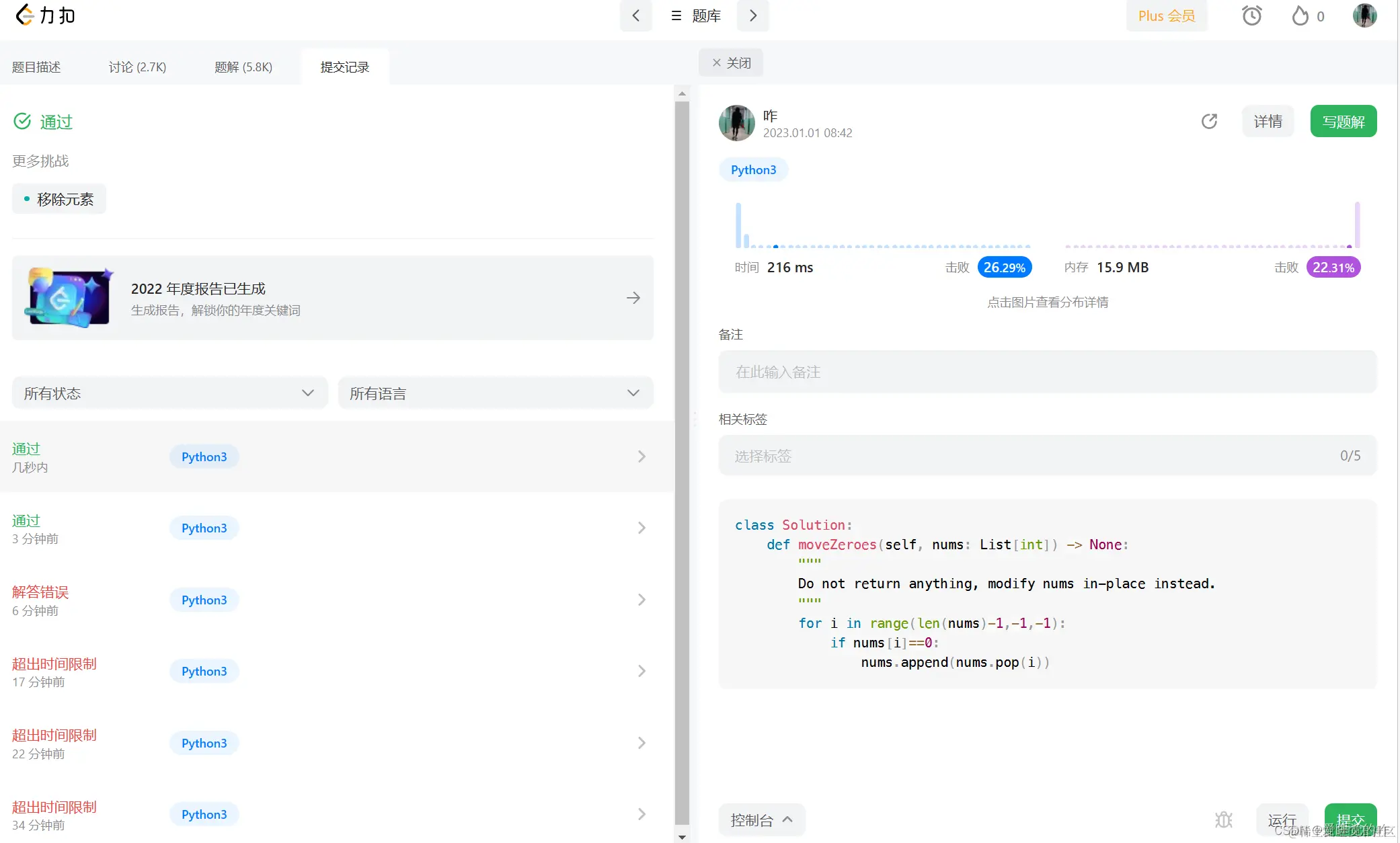Go to next problem arrow

pos(753,15)
